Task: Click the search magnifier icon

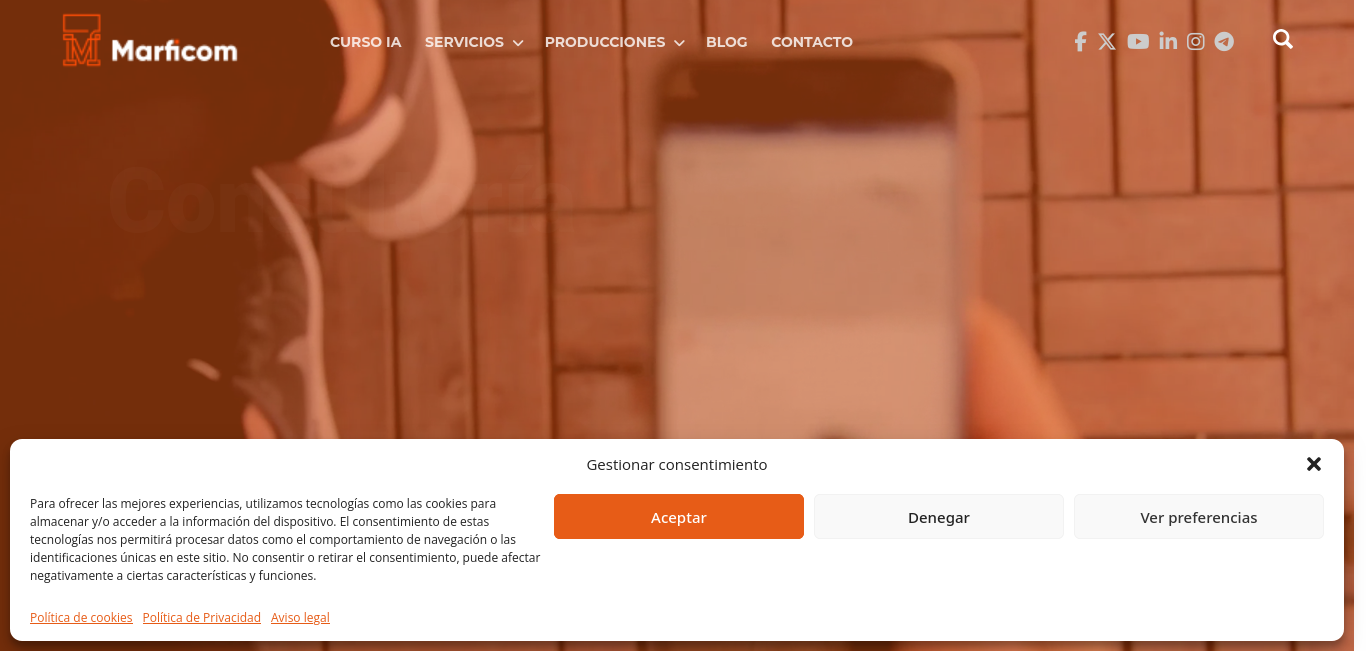Action: point(1283,39)
